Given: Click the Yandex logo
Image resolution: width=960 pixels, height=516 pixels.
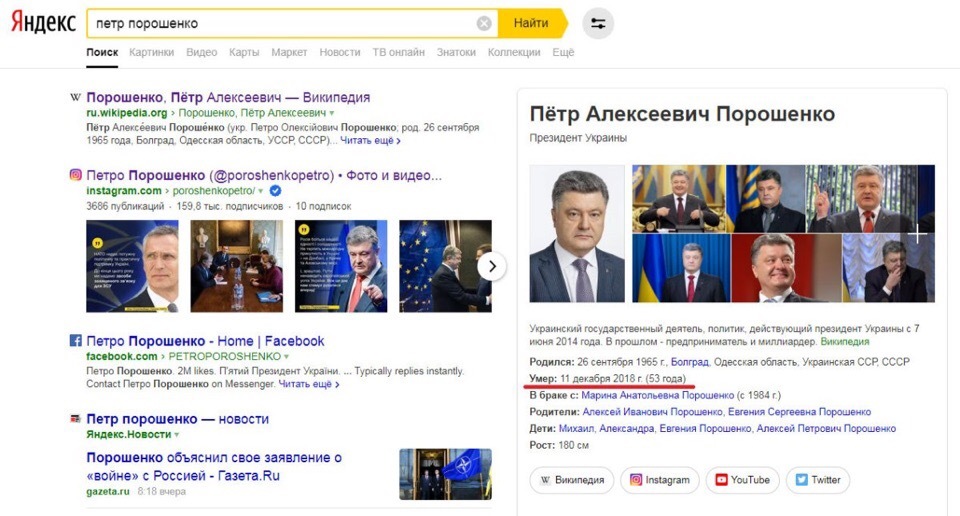Looking at the screenshot, I should point(43,23).
